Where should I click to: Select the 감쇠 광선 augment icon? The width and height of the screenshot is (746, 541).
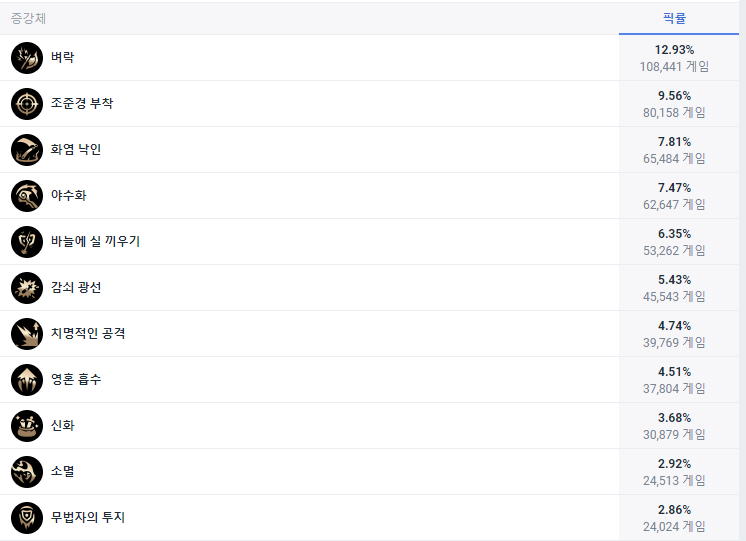point(27,288)
